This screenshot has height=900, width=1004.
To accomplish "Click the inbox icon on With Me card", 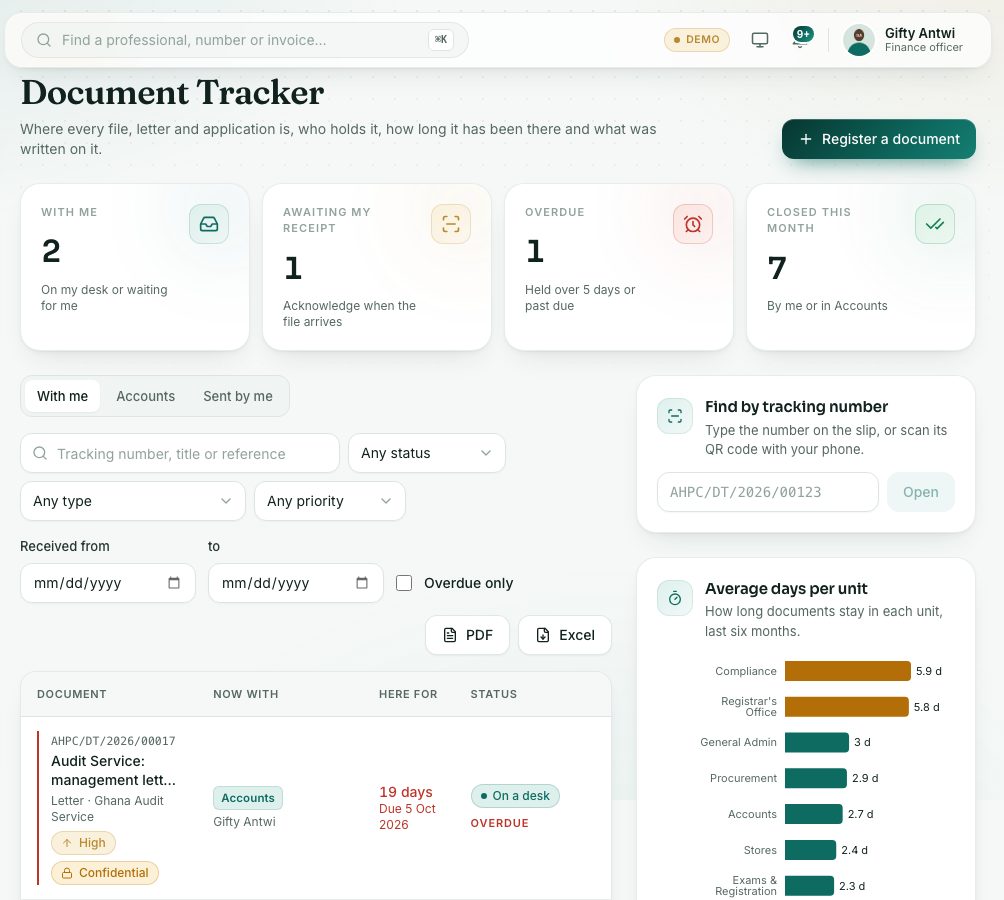I will 209,224.
